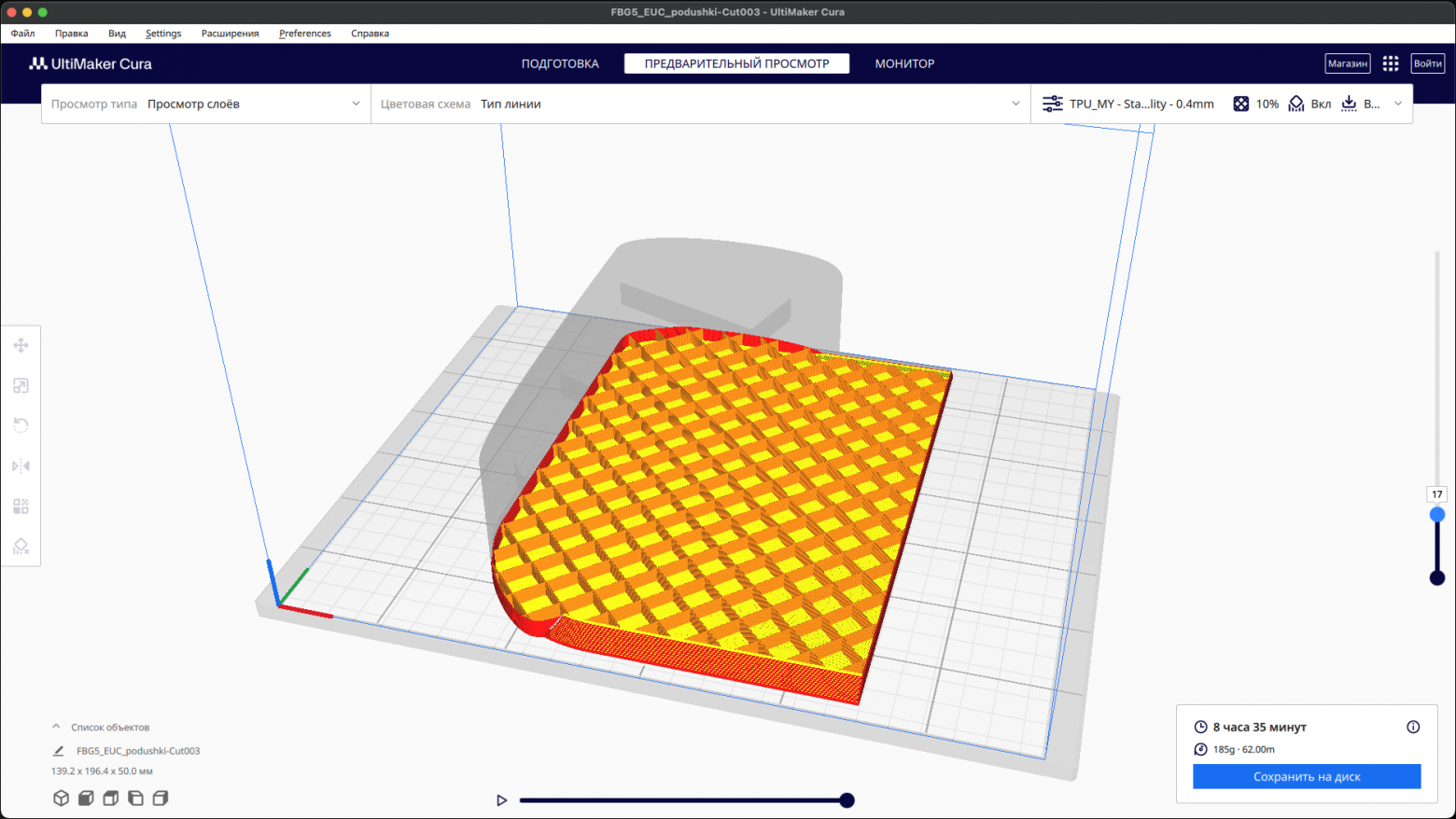This screenshot has height=819, width=1456.
Task: Switch to 3D view camera icon
Action: 61,798
